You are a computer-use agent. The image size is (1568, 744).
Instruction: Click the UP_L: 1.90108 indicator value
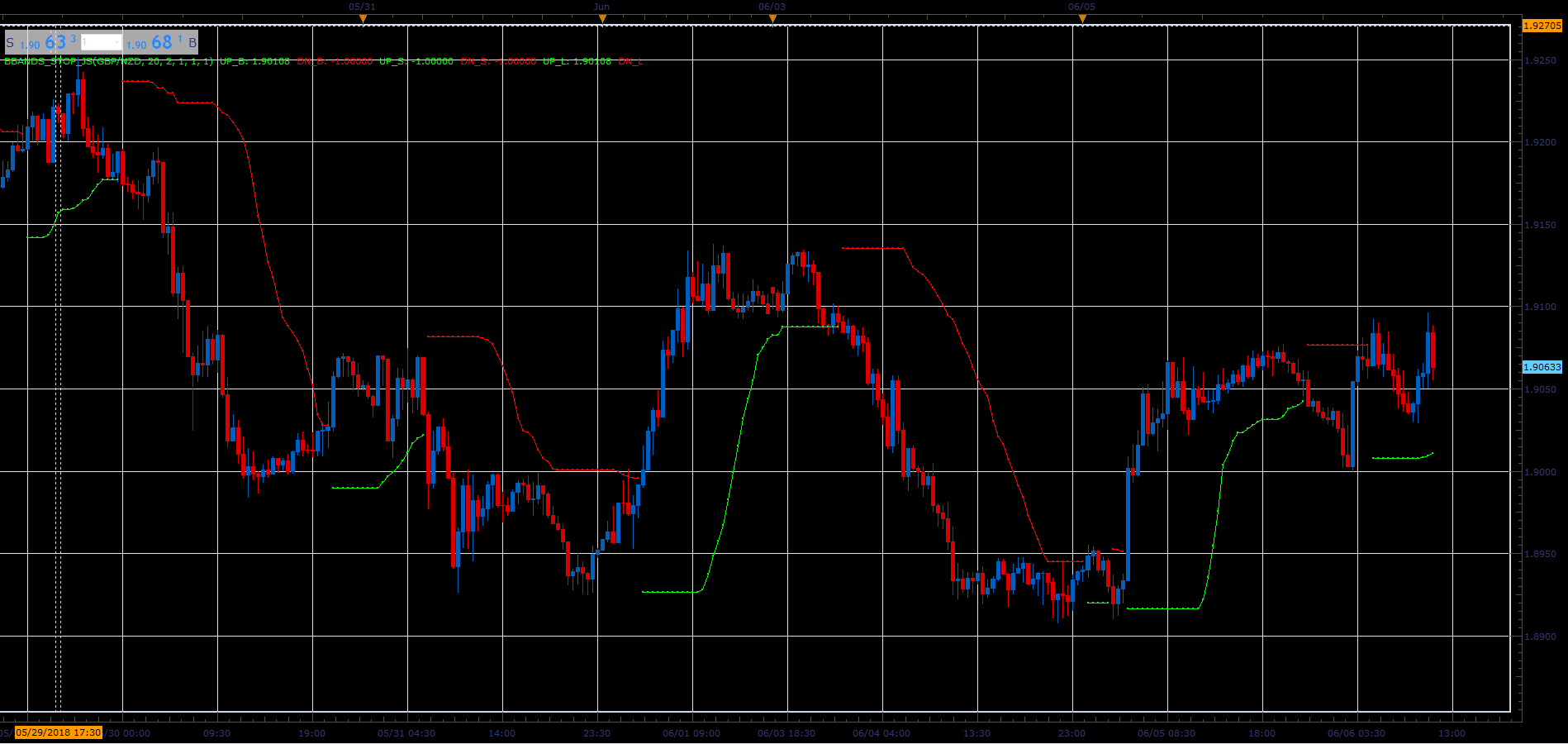pos(577,61)
